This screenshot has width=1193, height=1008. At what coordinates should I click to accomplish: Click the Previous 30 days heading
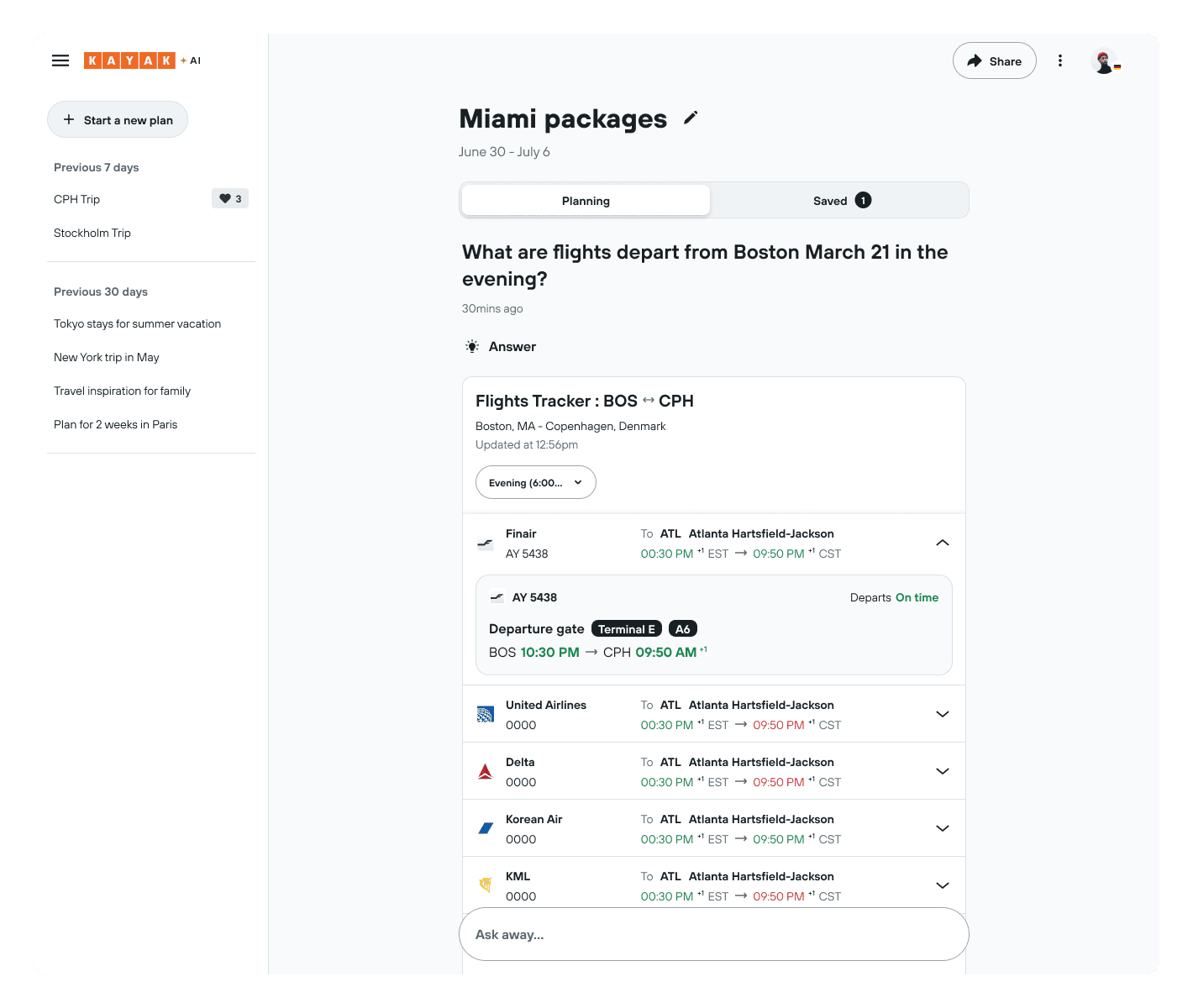click(x=101, y=291)
